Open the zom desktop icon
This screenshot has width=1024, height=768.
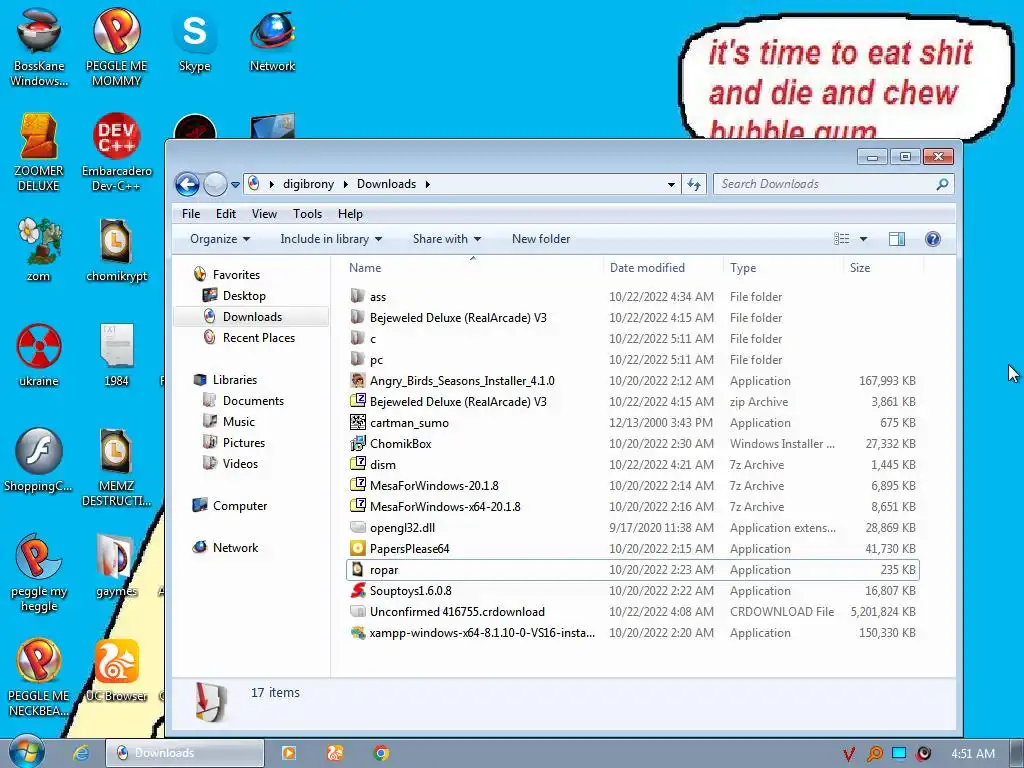point(39,250)
